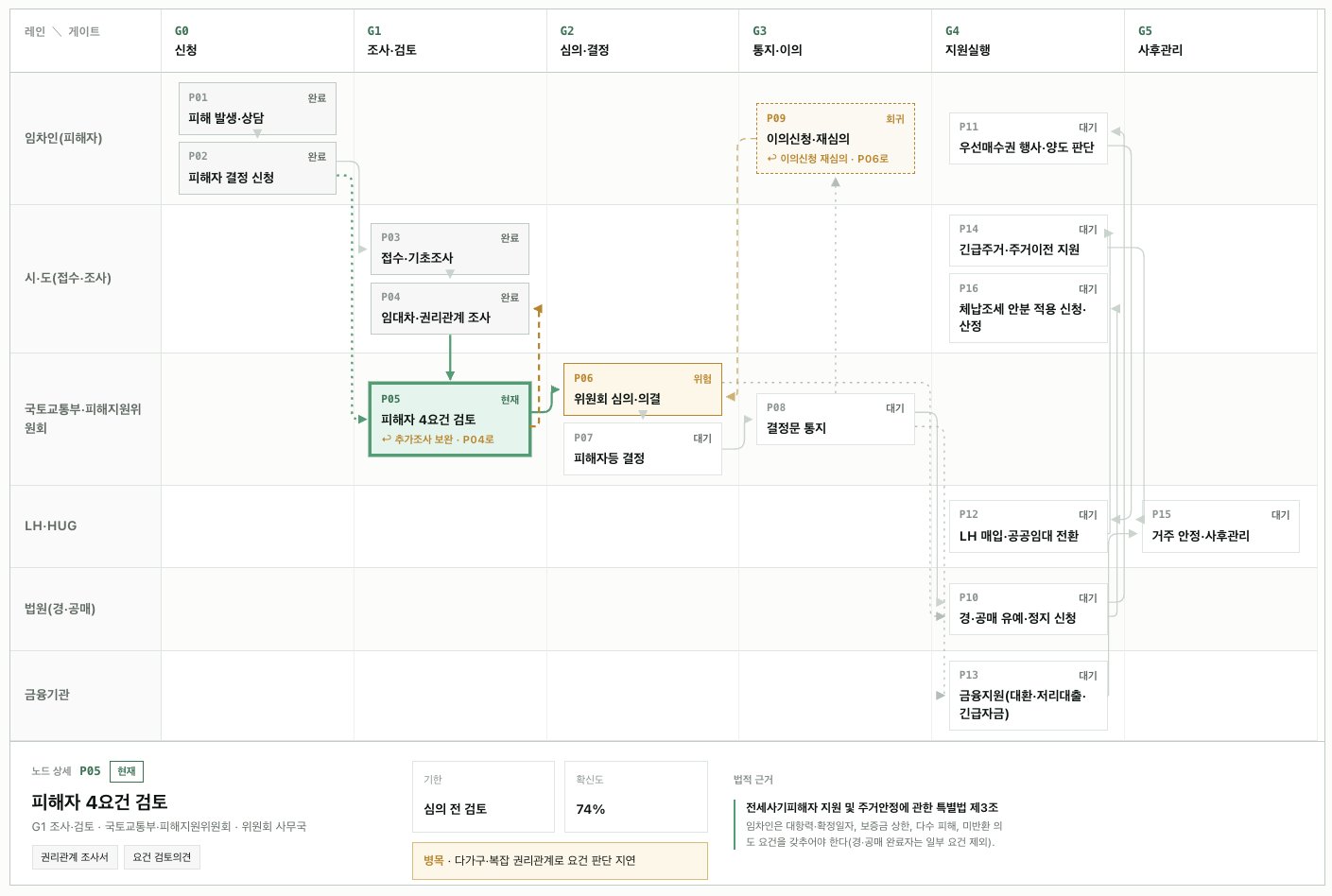Image resolution: width=1332 pixels, height=896 pixels.
Task: Open the P06 위원회 심의·의결 node
Action: coord(643,389)
